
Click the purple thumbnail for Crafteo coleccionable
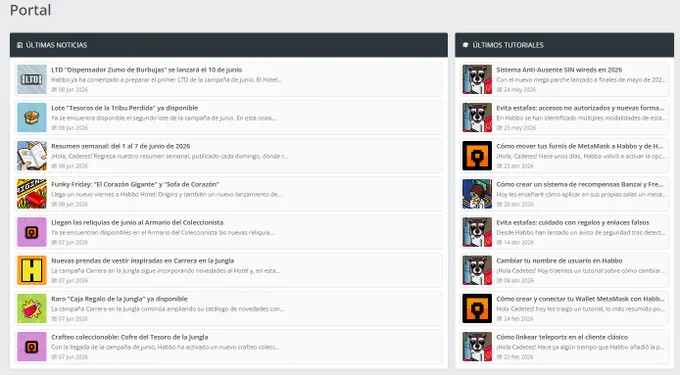(32, 346)
